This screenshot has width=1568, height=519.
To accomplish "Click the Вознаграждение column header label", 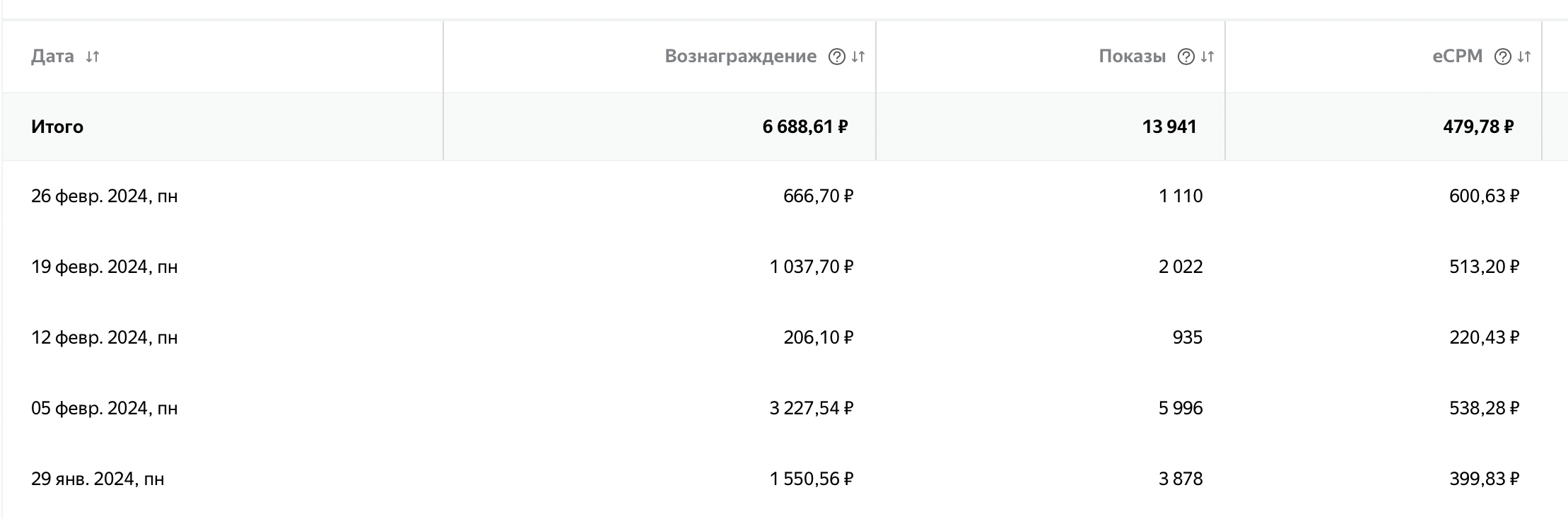I will (740, 57).
